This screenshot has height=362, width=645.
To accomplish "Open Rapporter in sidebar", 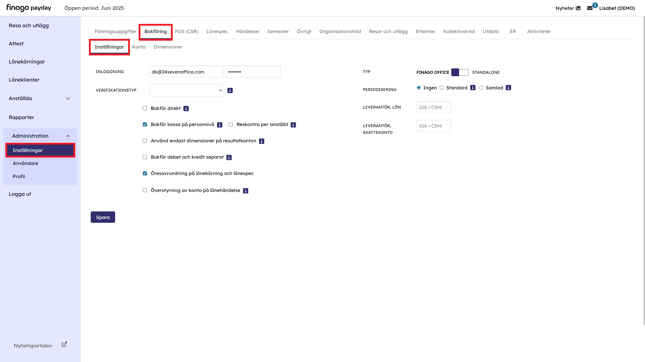I will (21, 117).
